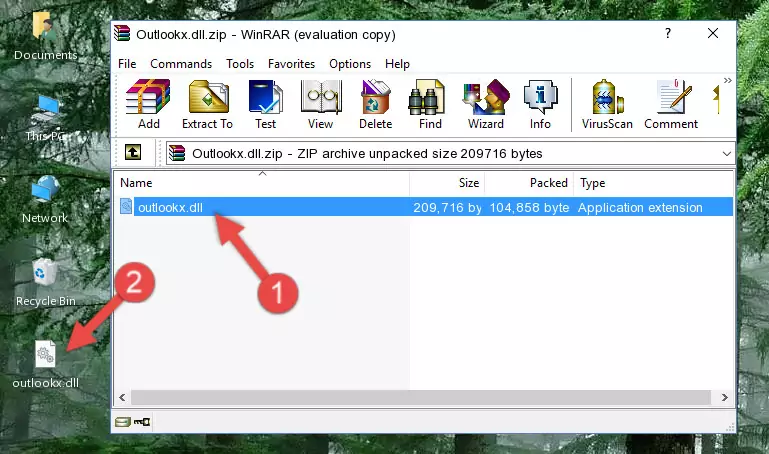This screenshot has width=769, height=454.
Task: Click the title bar help question mark
Action: pyautogui.click(x=667, y=33)
